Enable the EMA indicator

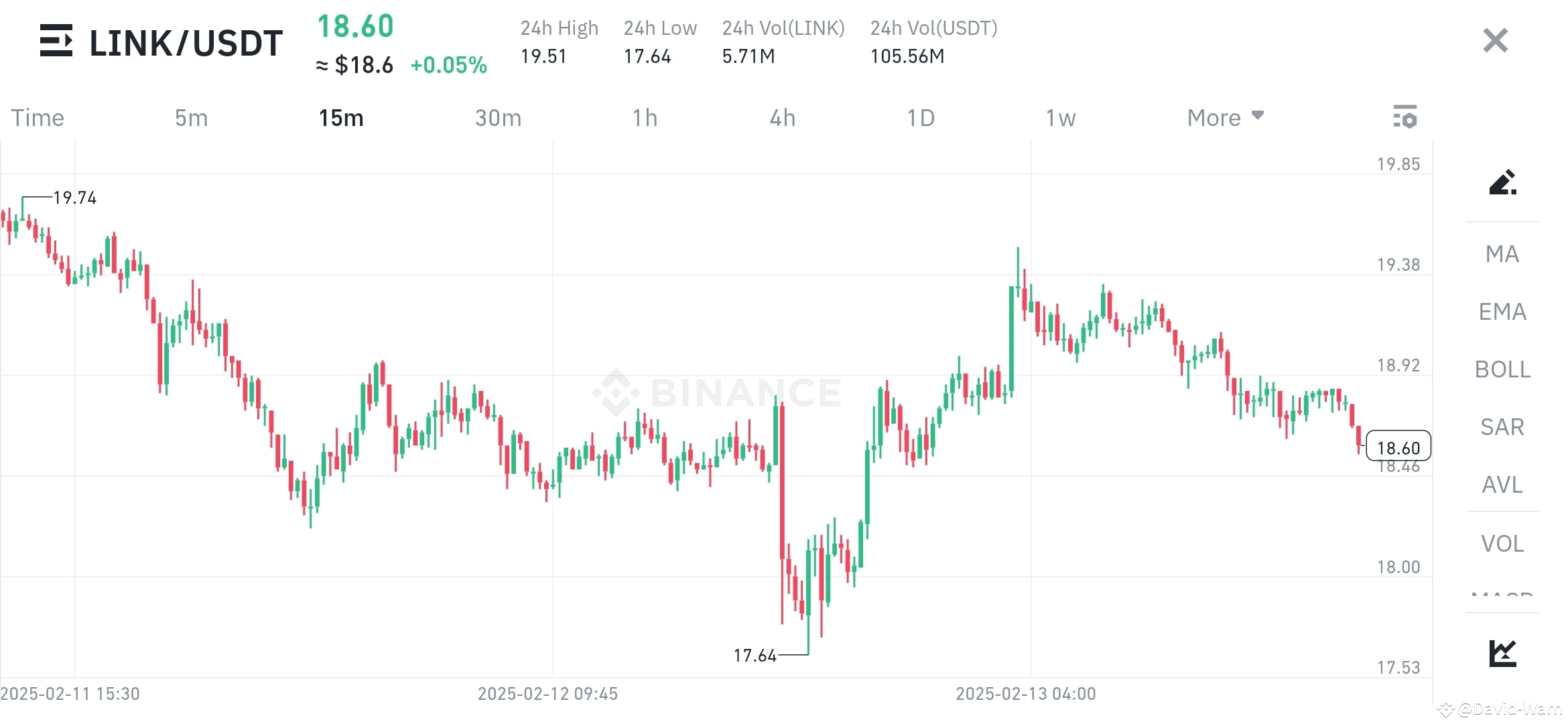pyautogui.click(x=1502, y=312)
